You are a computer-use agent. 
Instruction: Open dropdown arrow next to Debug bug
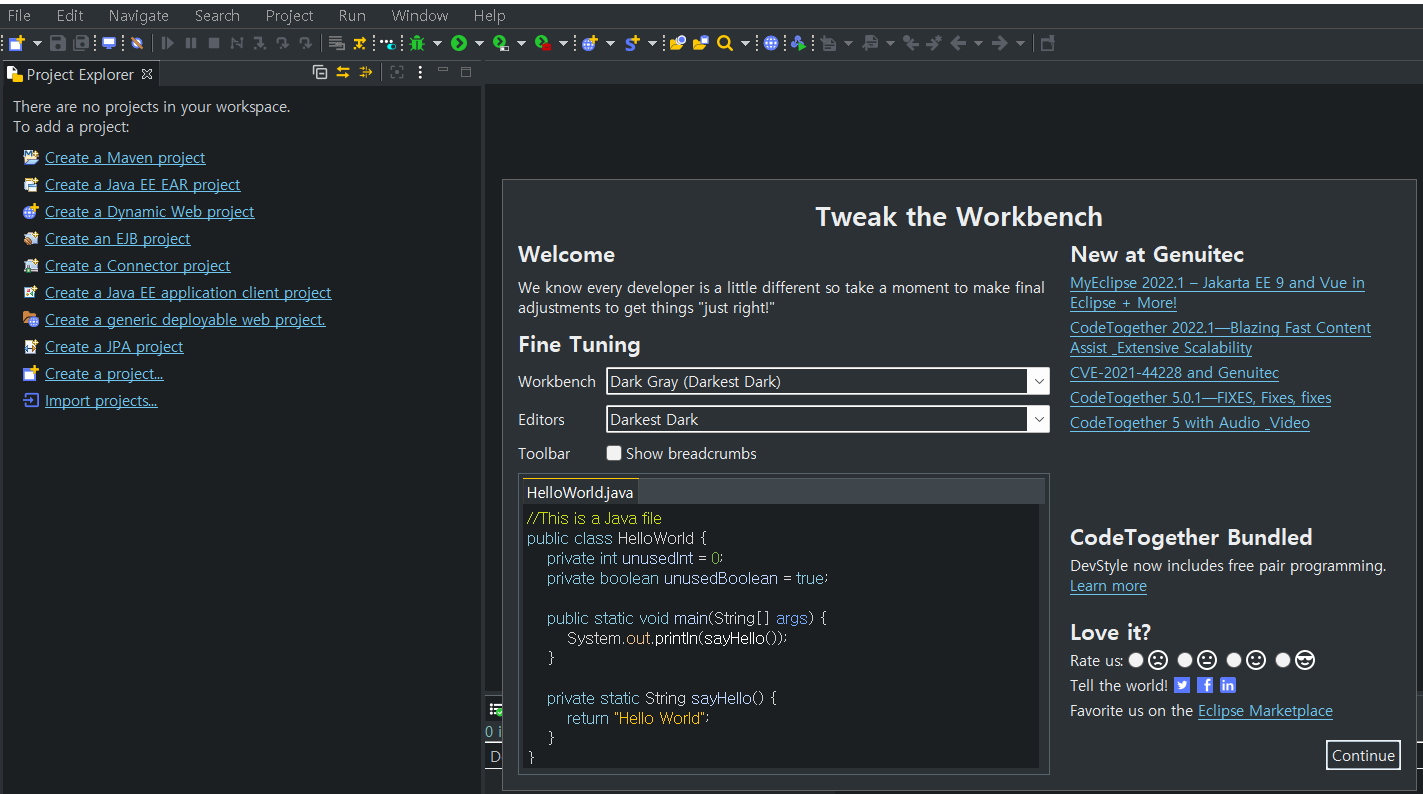coord(437,43)
